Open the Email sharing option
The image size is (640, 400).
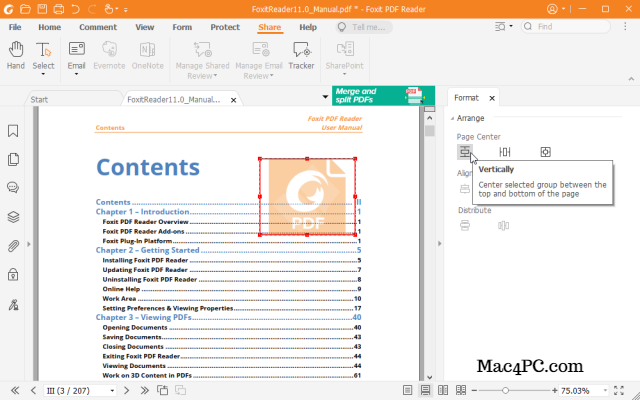coord(76,55)
